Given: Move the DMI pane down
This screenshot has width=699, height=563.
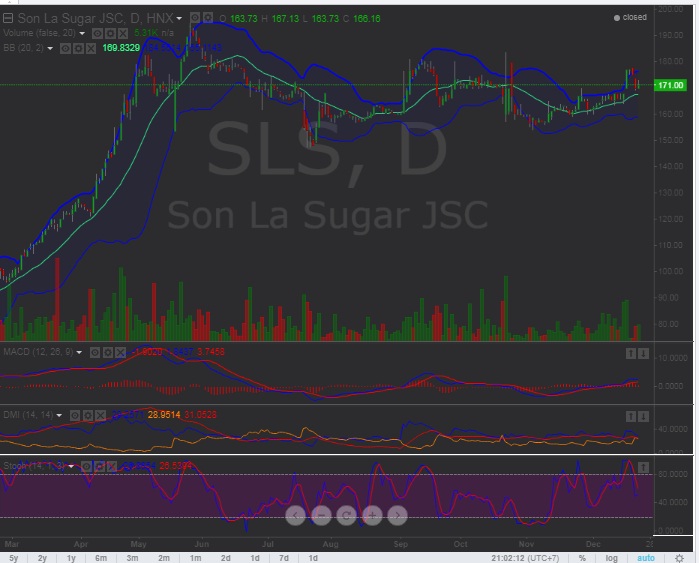Looking at the screenshot, I should tap(643, 416).
